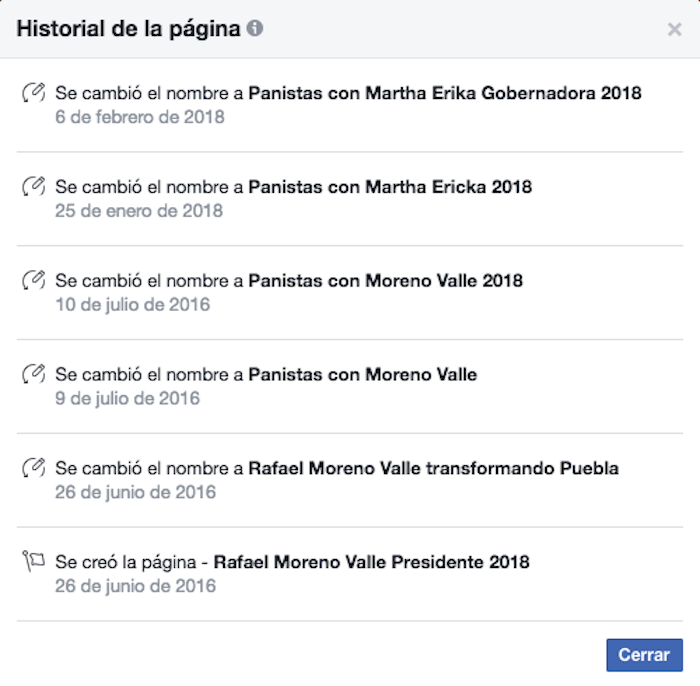Click the Historial de la página dialog title
The image size is (700, 686).
pyautogui.click(x=128, y=29)
